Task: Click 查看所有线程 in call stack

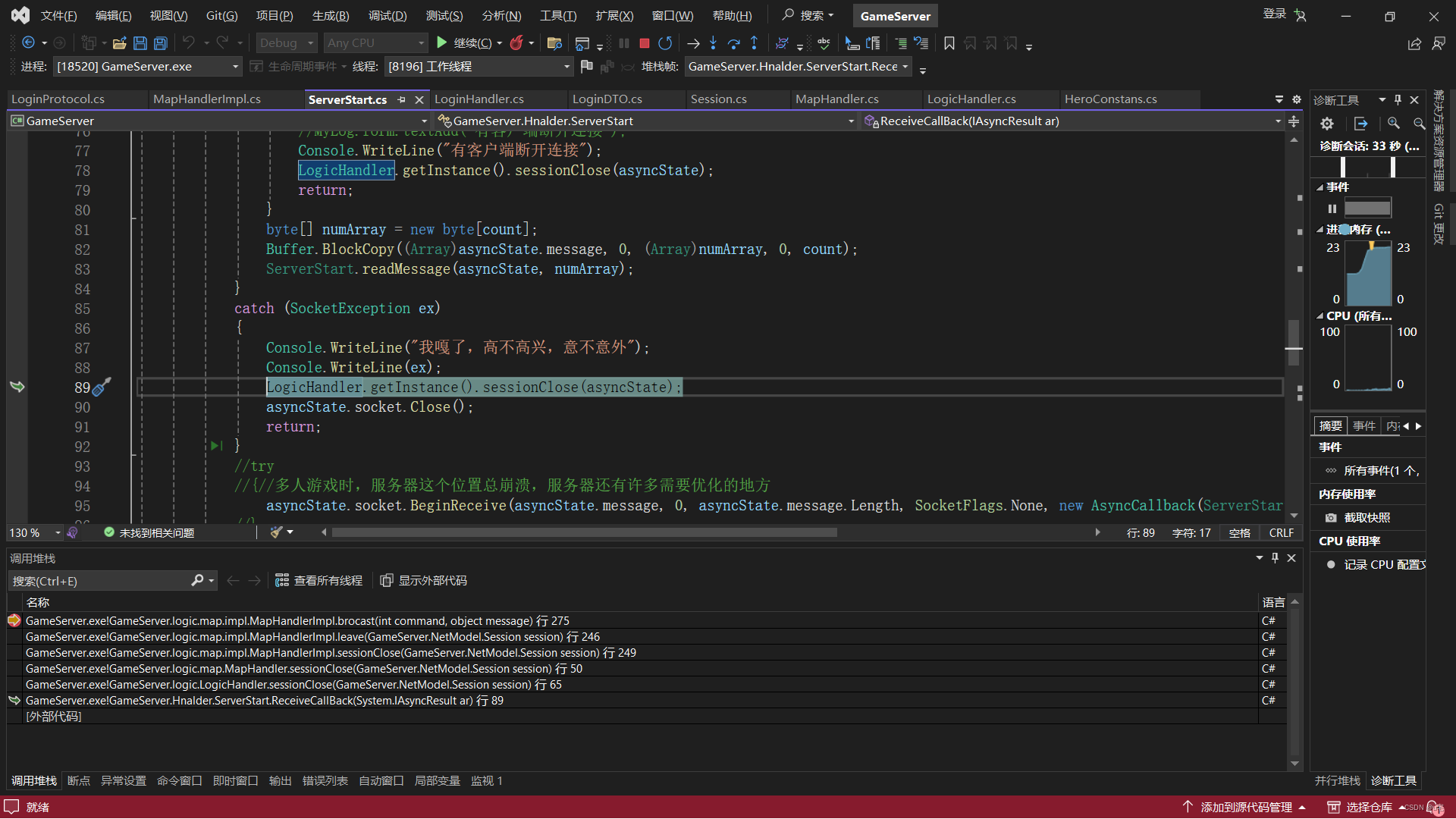Action: (318, 581)
